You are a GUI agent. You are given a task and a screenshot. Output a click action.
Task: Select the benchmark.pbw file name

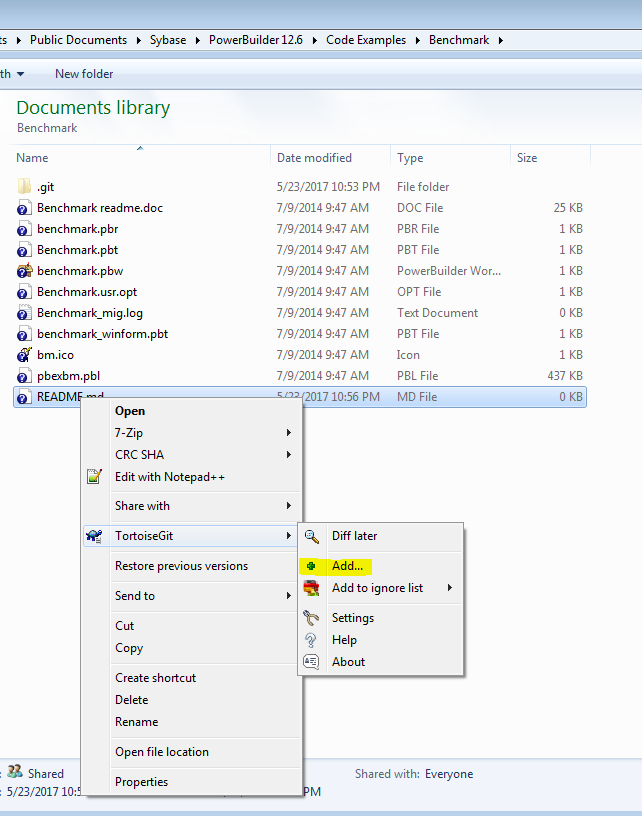click(x=80, y=271)
